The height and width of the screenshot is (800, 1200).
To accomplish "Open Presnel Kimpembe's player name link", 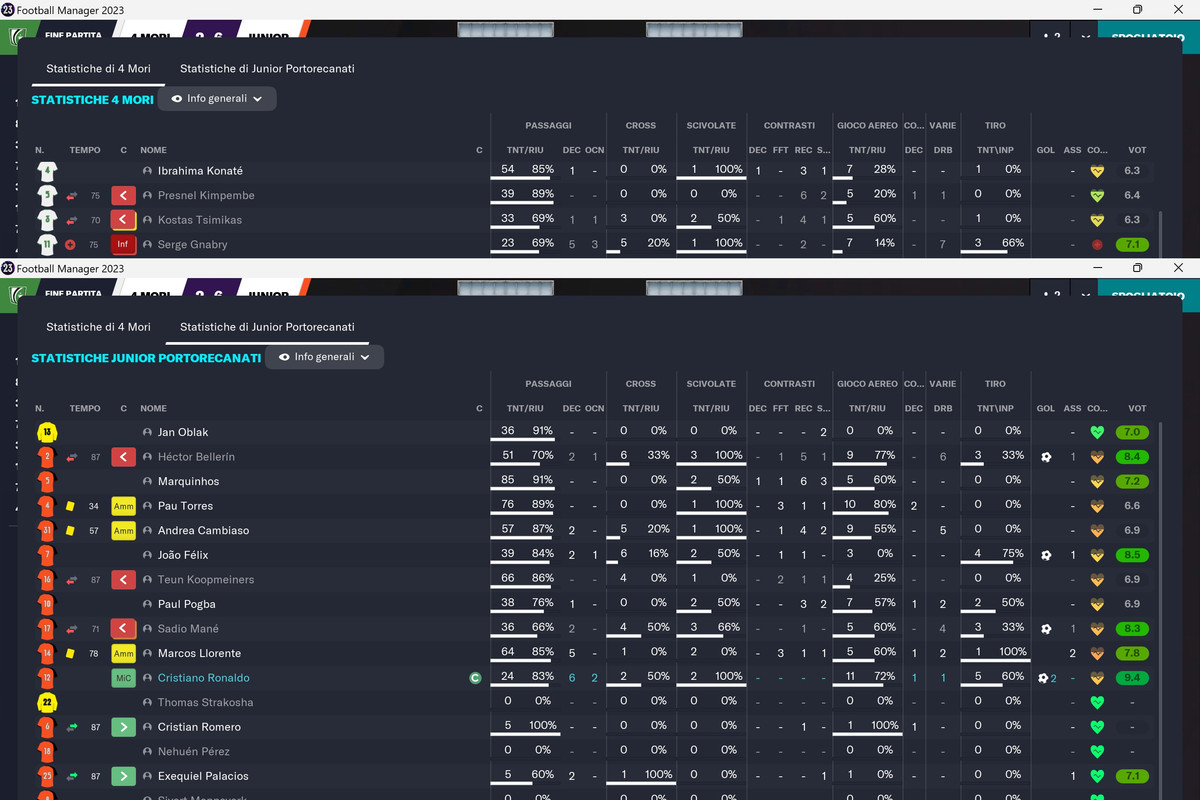I will pos(206,196).
